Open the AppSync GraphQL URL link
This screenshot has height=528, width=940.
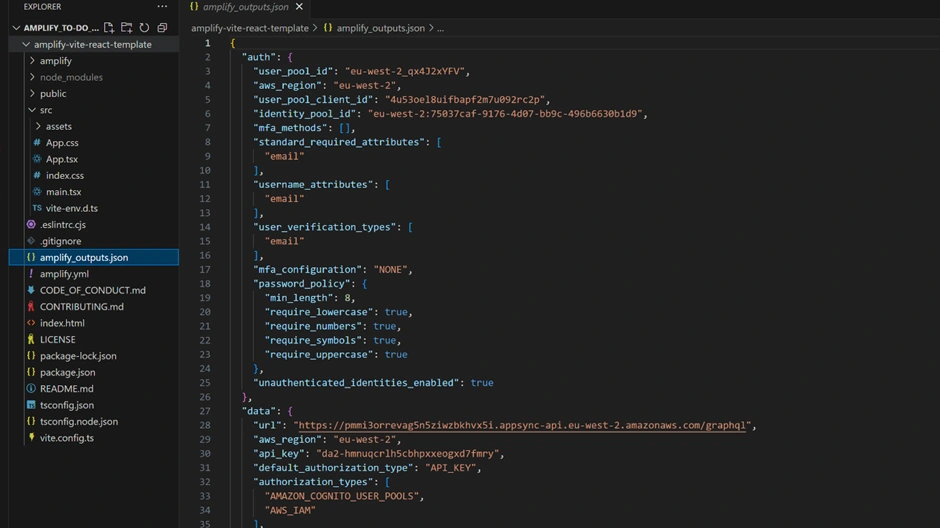pos(521,425)
